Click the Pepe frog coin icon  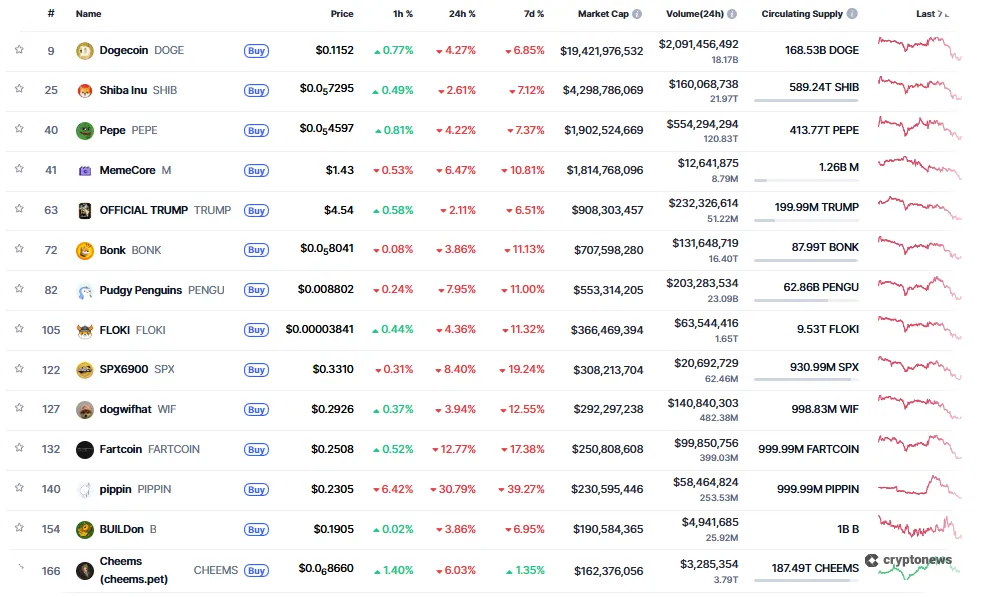pos(85,131)
